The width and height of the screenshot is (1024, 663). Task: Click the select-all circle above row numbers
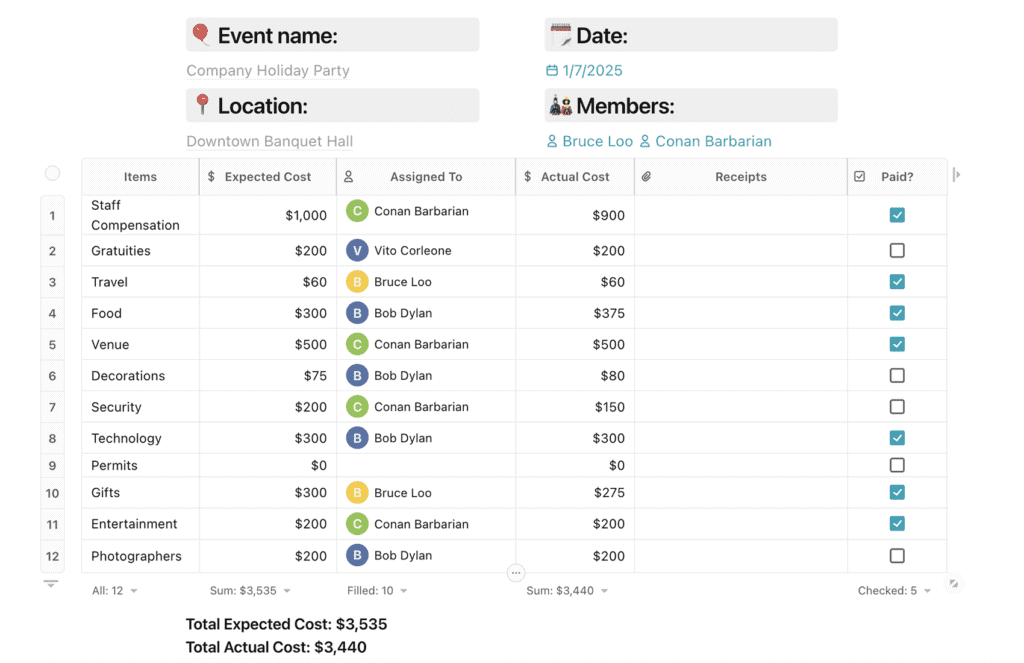[52, 173]
